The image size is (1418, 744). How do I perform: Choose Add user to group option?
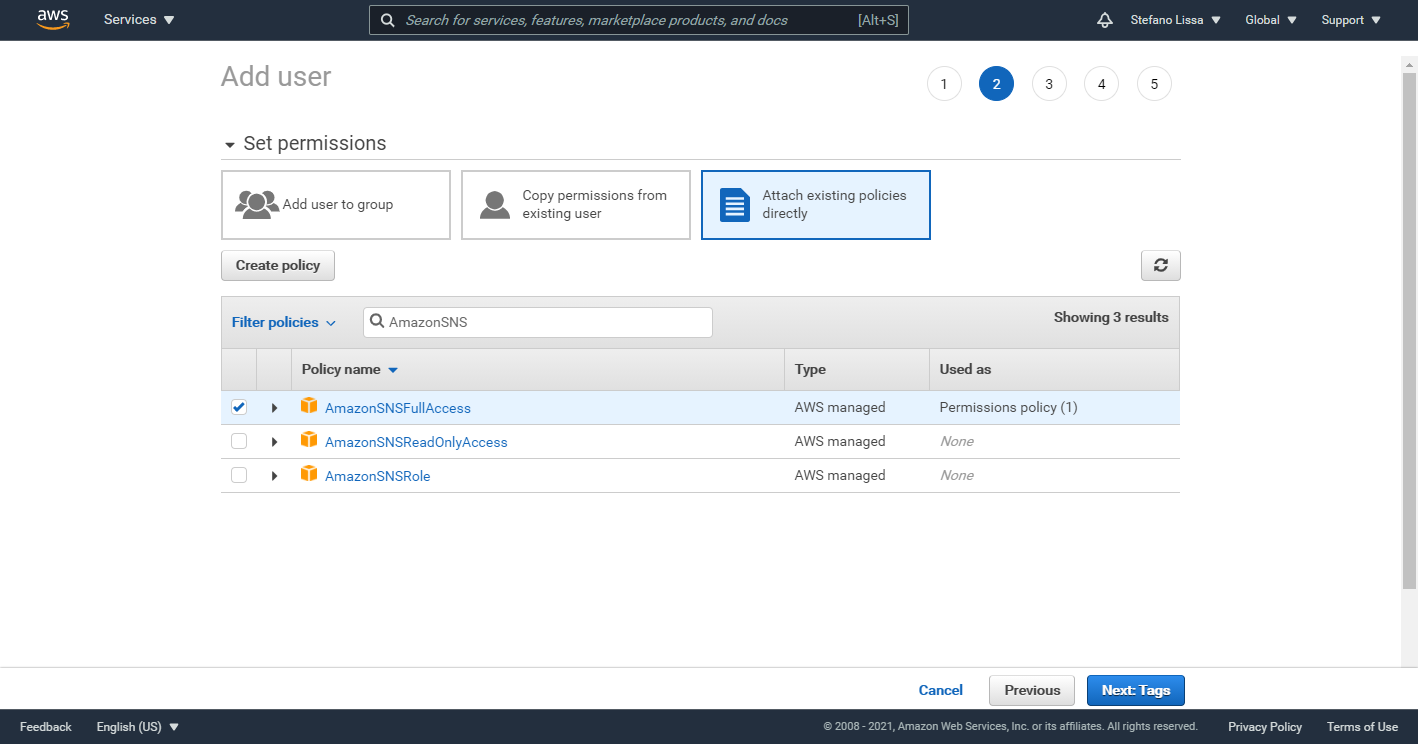pos(336,205)
